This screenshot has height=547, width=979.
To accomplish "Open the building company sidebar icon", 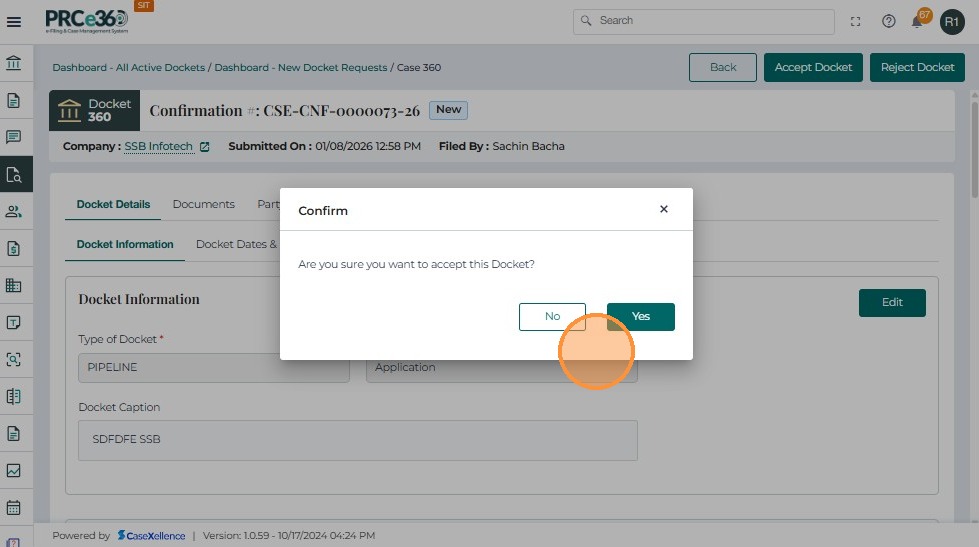I will coord(14,285).
